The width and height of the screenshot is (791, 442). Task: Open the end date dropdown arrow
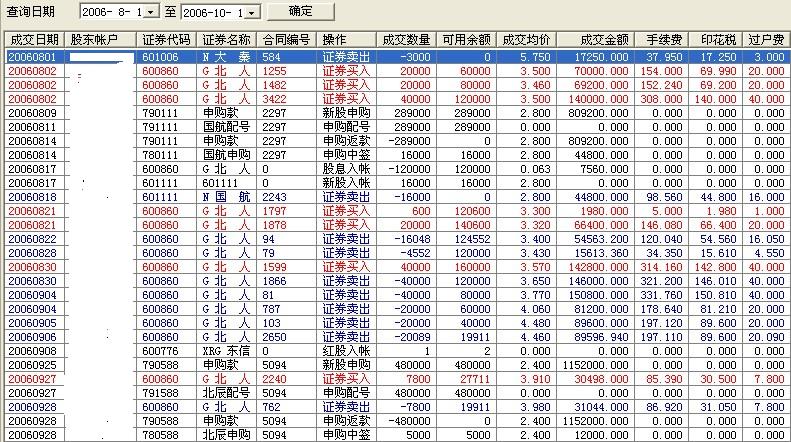253,13
